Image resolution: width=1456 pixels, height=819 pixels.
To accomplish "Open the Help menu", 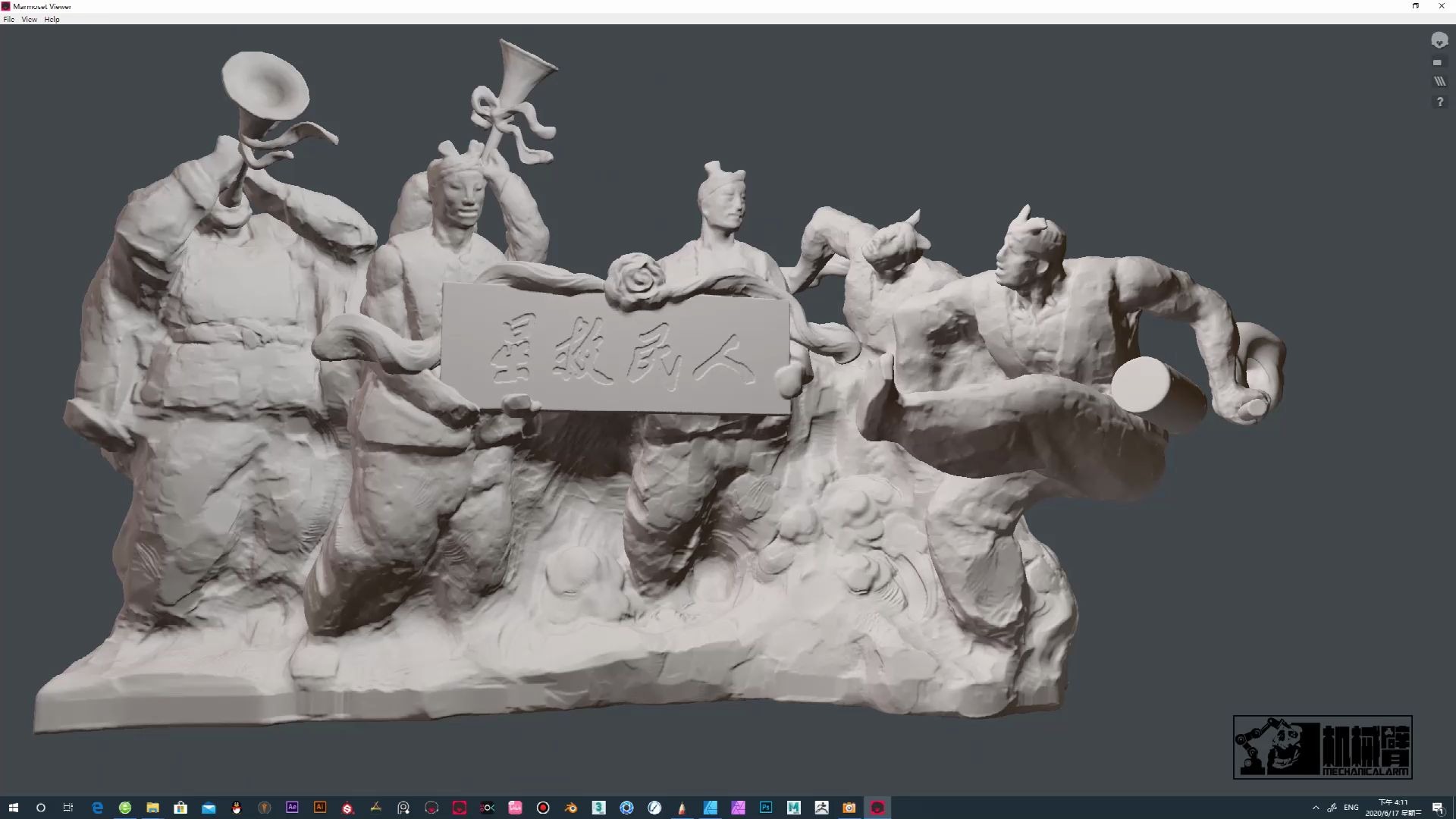I will (x=52, y=19).
